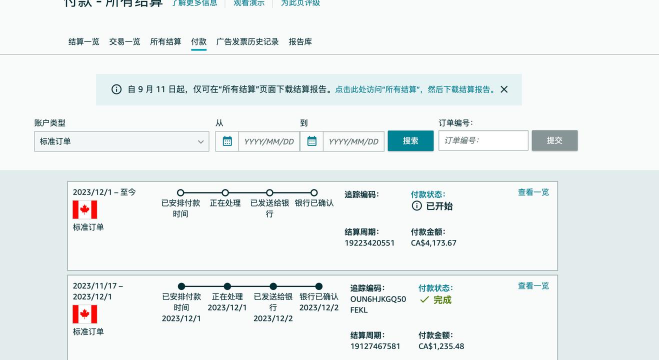
Task: Open the 所有结算 tab
Action: pos(165,42)
